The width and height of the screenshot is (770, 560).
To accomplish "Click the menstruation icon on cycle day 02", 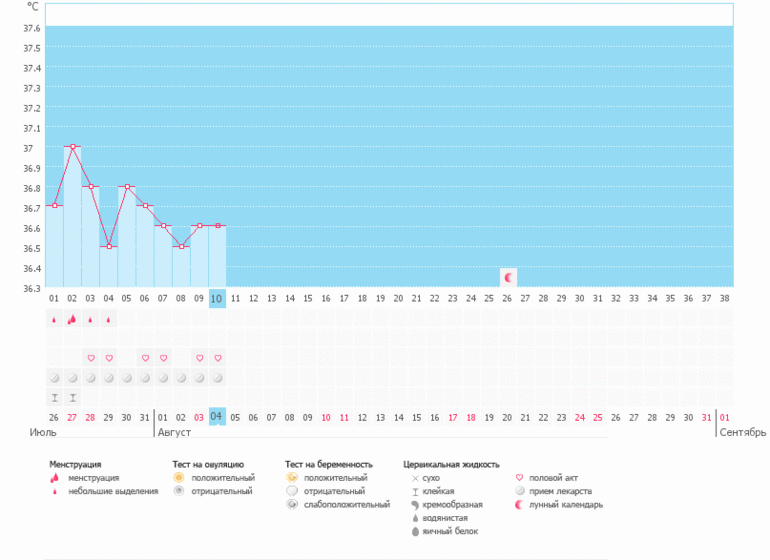I will [x=72, y=319].
